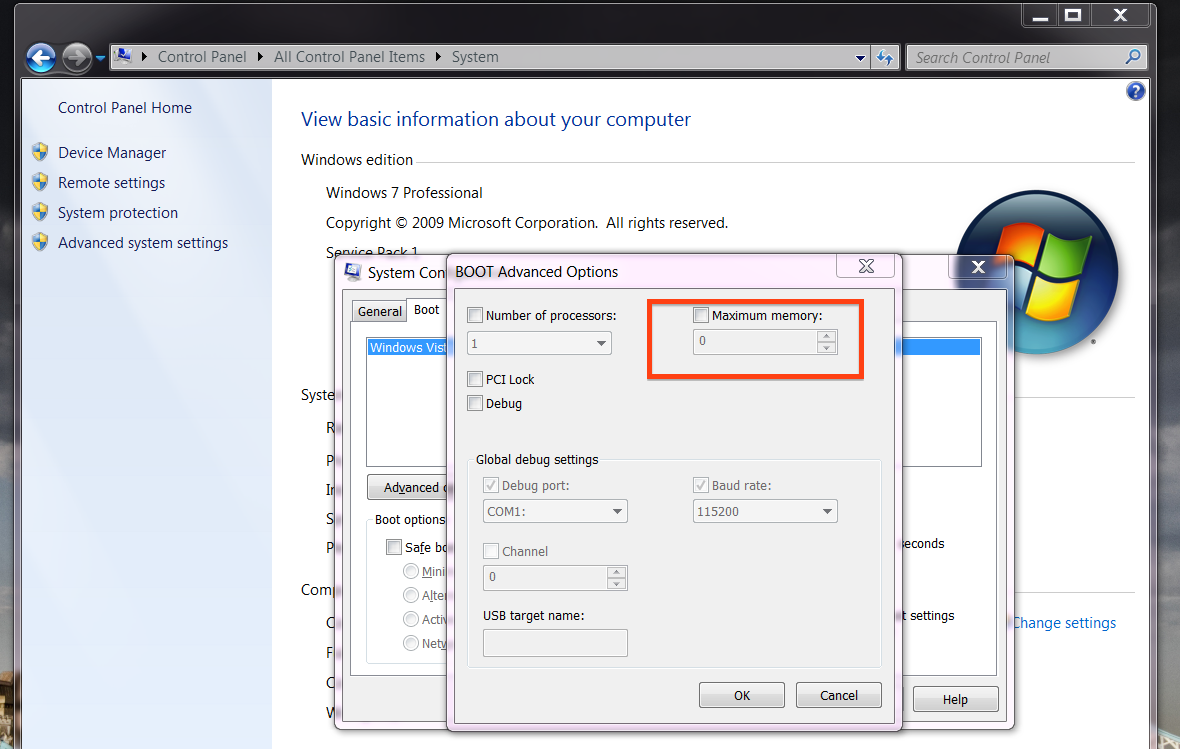Click shield icon next to Remote settings
The image size is (1180, 749).
pyautogui.click(x=41, y=182)
